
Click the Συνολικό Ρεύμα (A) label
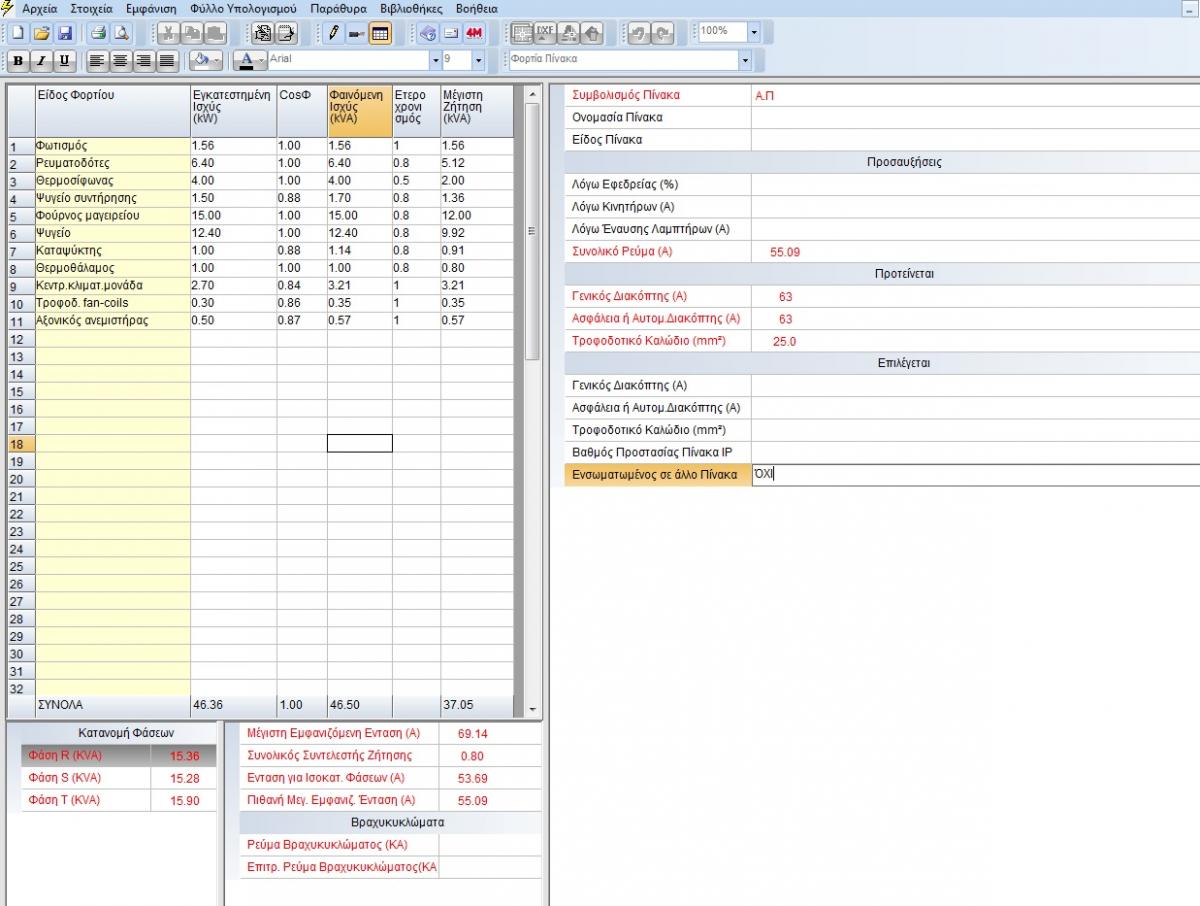[622, 251]
